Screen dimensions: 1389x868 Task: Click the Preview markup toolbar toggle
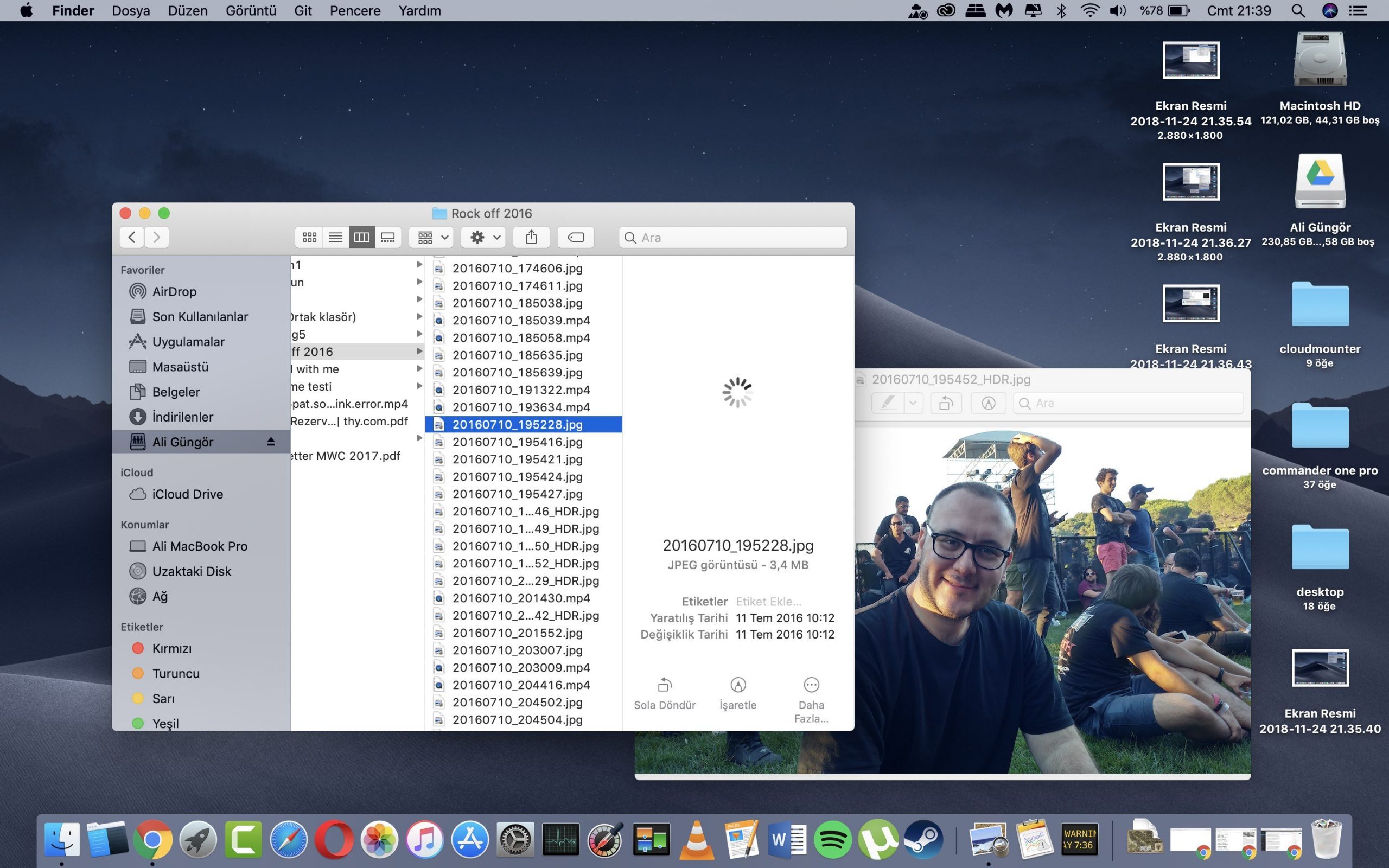point(988,403)
